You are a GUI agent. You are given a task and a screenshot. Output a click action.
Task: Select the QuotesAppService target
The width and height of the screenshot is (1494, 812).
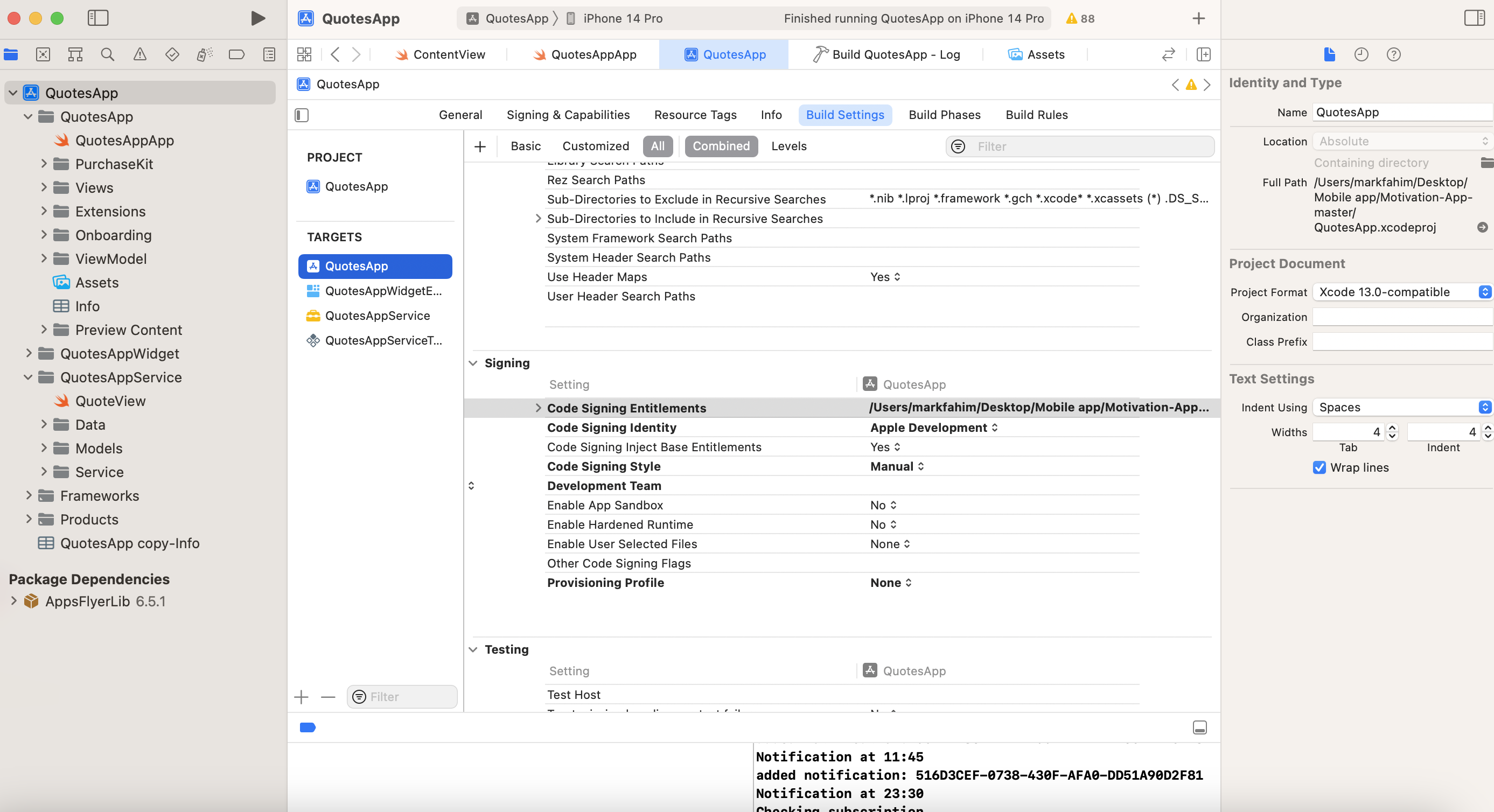tap(375, 316)
